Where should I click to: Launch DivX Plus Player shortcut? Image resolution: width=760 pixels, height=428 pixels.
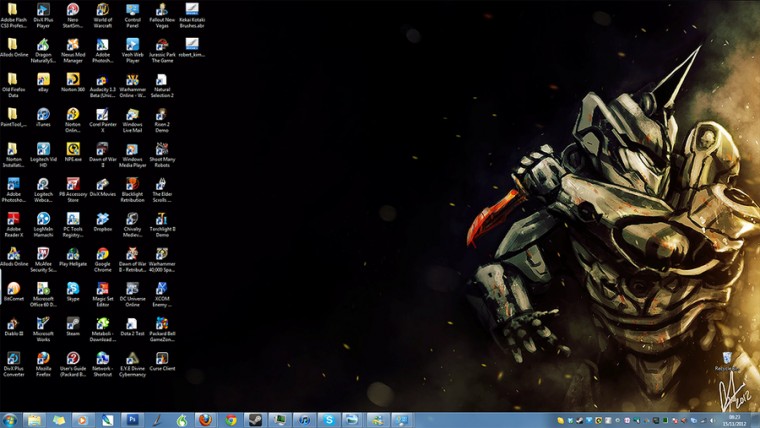click(43, 16)
